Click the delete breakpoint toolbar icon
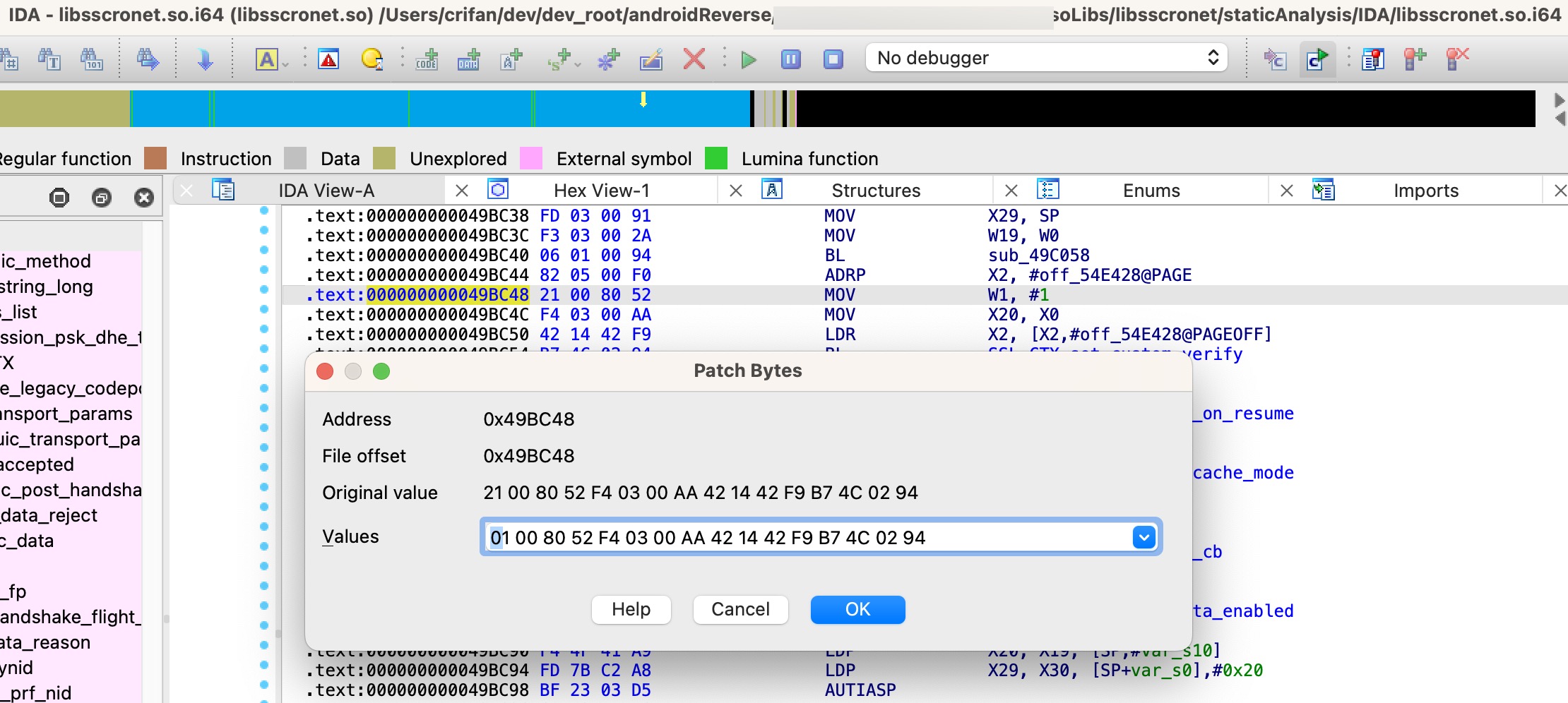 1457,59
